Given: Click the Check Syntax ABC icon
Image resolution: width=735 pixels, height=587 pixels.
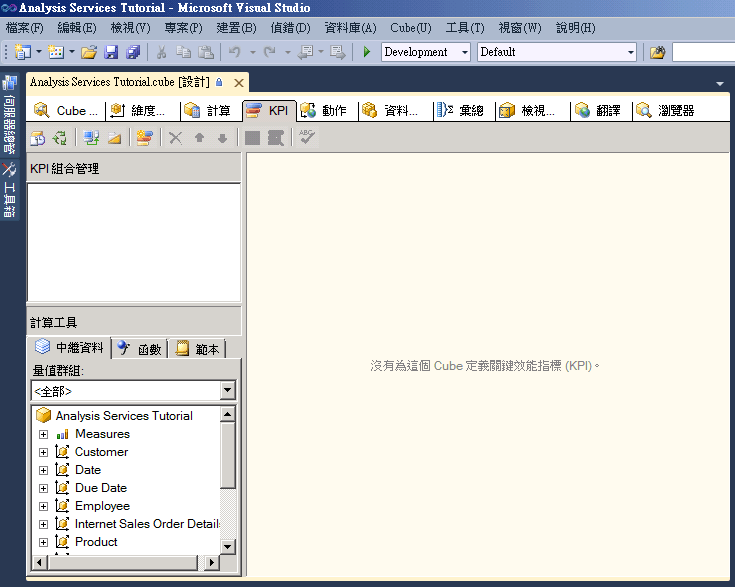Looking at the screenshot, I should tap(307, 137).
